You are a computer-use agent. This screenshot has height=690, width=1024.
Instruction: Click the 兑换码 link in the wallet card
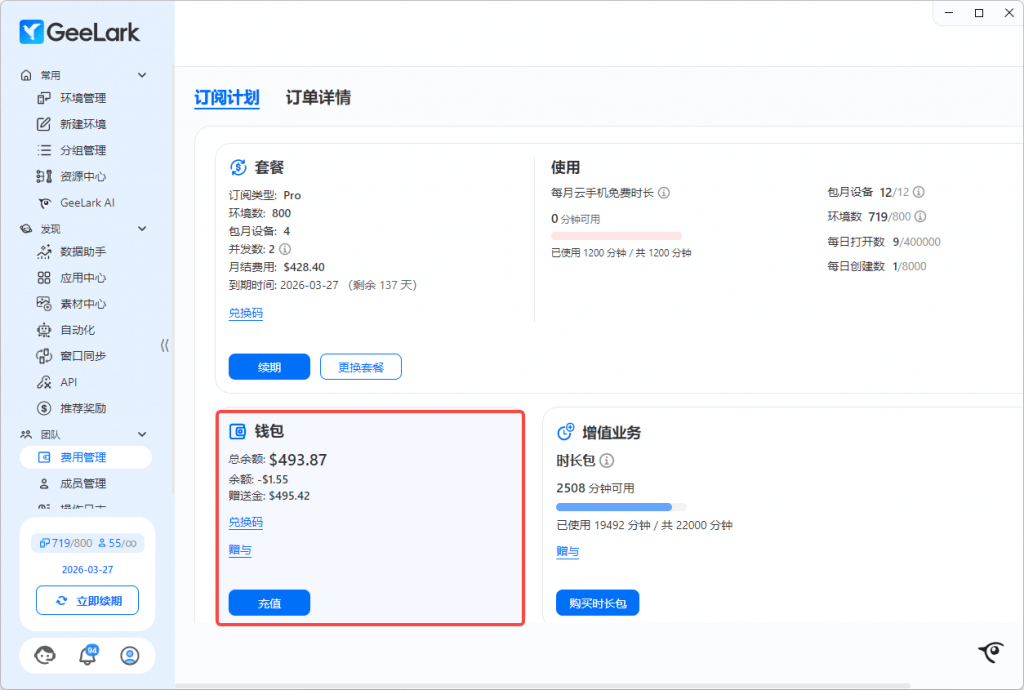[246, 523]
